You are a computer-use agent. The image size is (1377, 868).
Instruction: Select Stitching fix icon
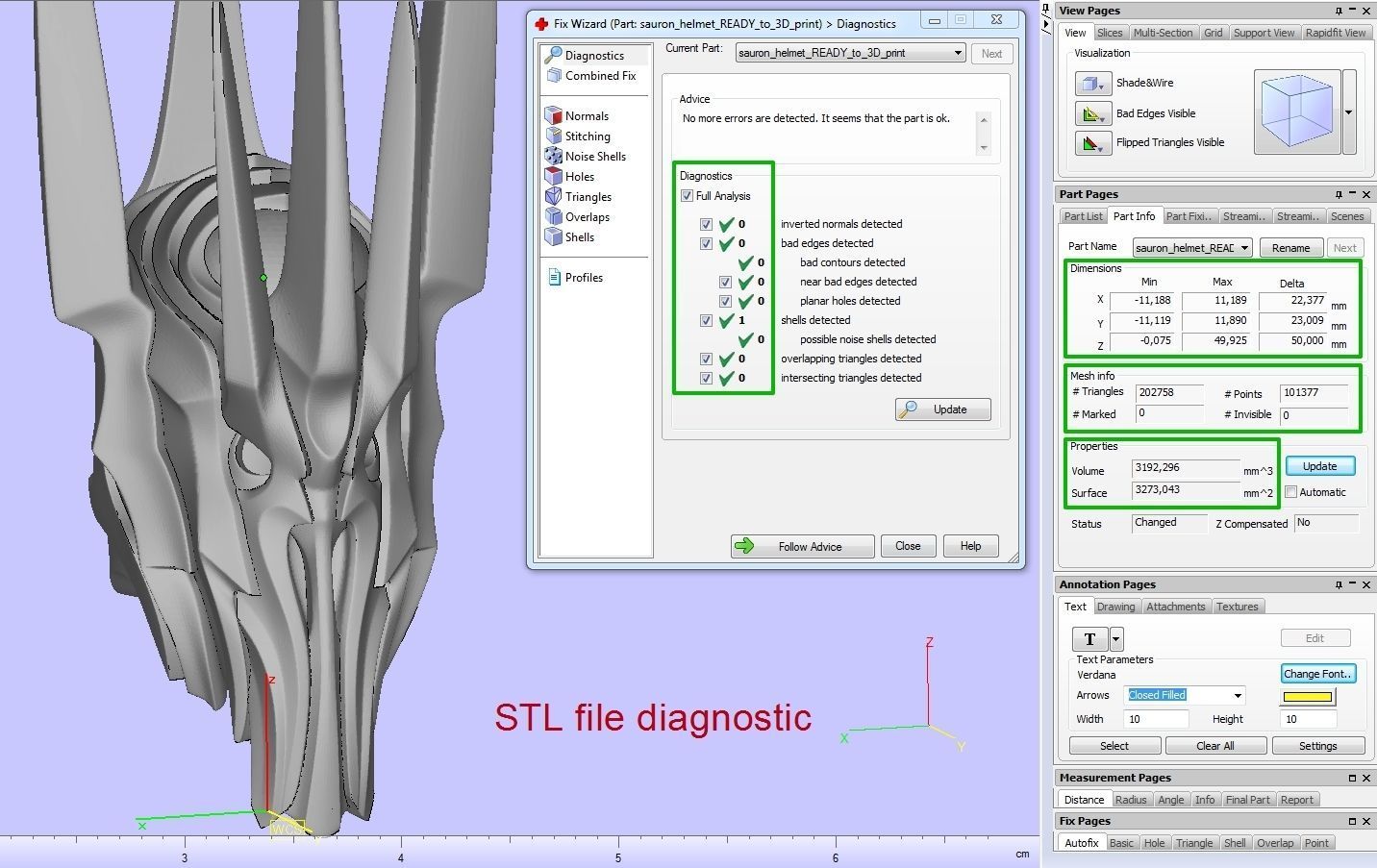553,136
